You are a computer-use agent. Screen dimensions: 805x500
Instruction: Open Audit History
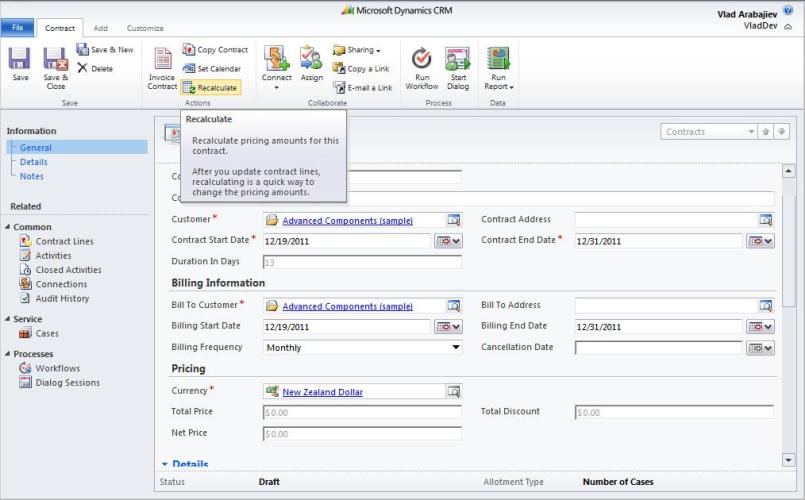tap(54, 298)
